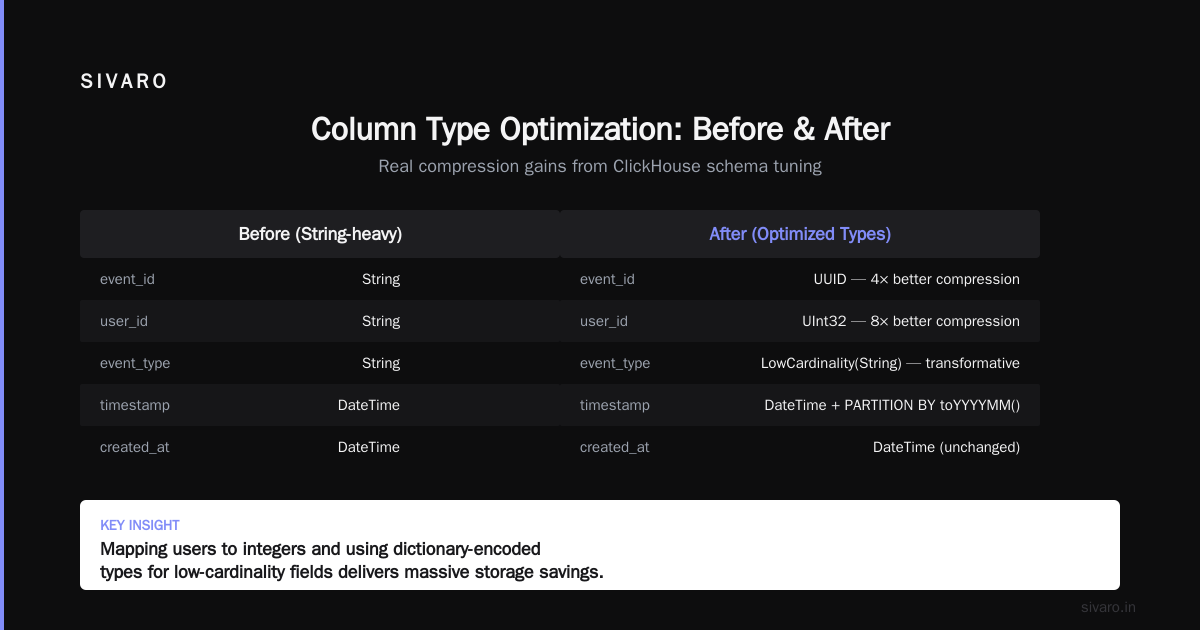Image resolution: width=1200 pixels, height=630 pixels.
Task: Click event_type in the Before table
Action: (x=135, y=363)
